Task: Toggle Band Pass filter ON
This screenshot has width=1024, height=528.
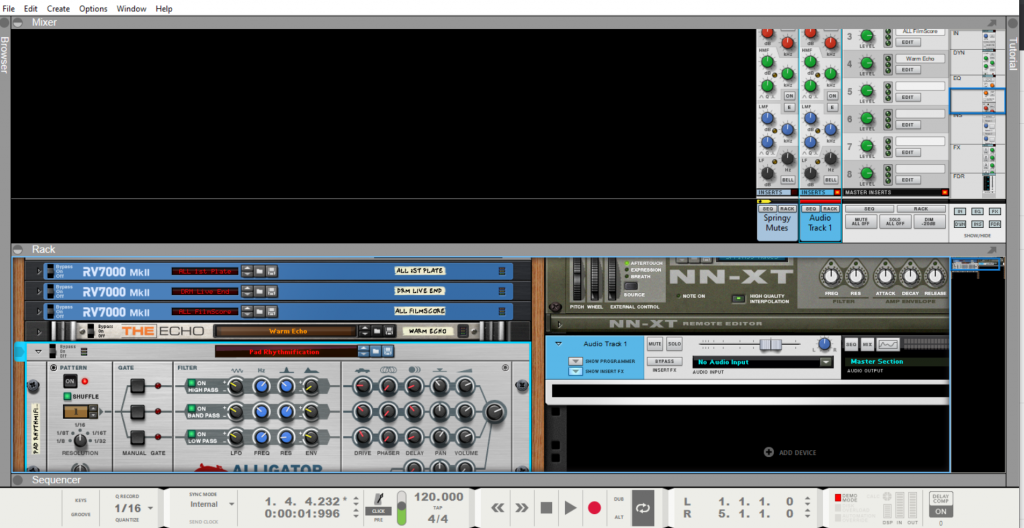Action: [x=192, y=409]
